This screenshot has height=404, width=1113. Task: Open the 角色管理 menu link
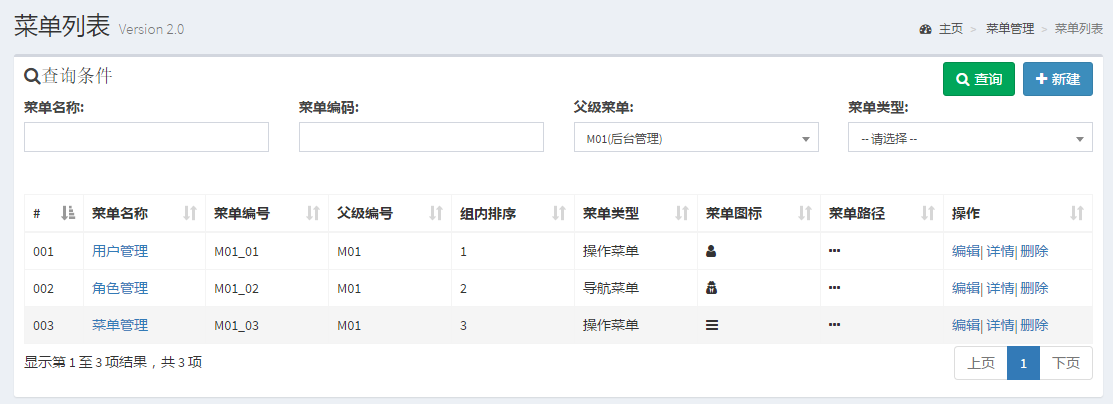[120, 288]
